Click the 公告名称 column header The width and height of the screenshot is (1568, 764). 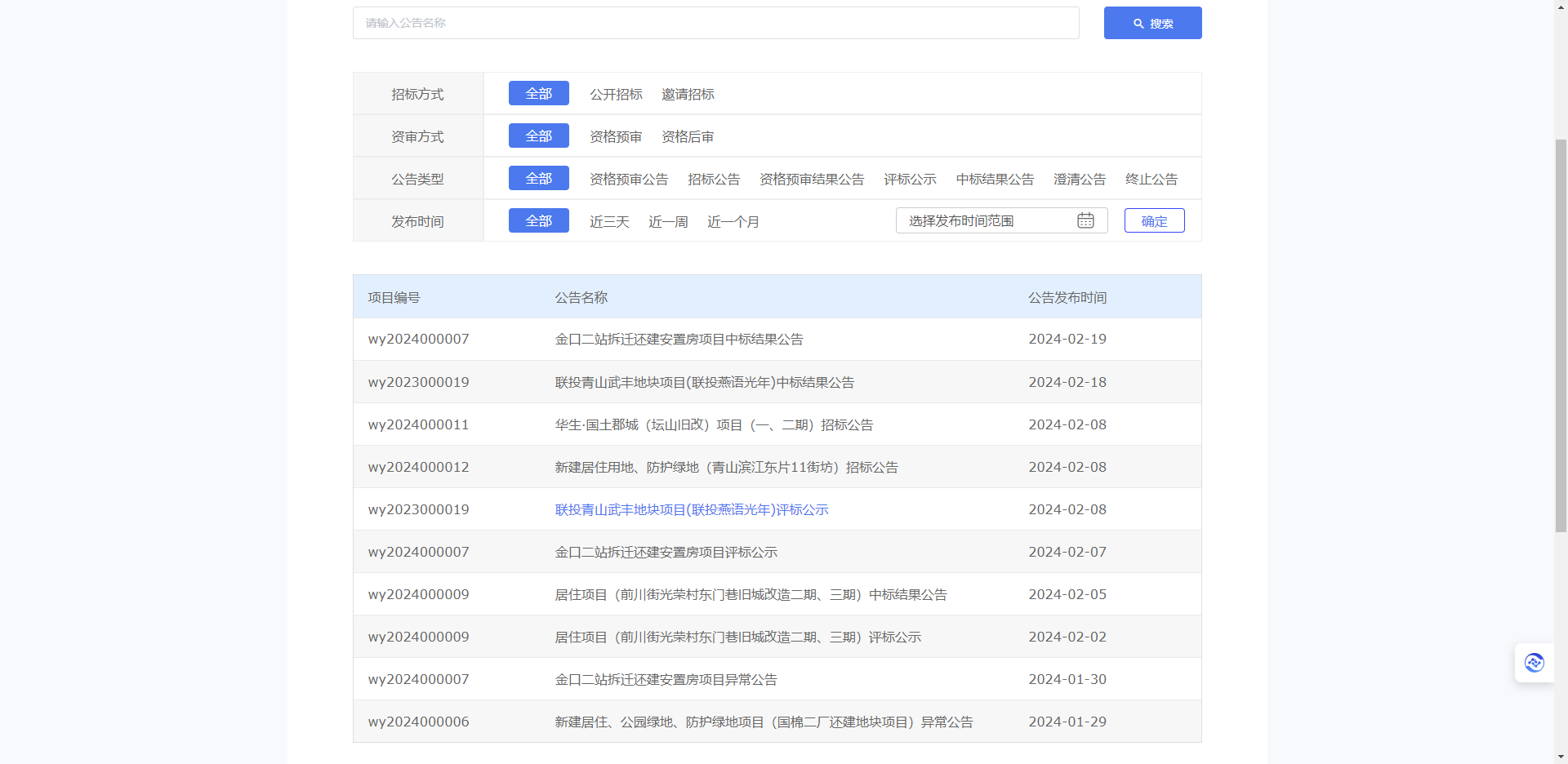581,297
